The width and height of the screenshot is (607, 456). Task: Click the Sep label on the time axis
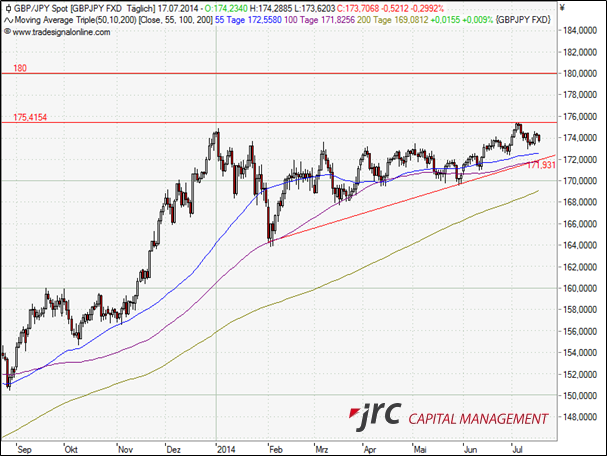coord(22,448)
